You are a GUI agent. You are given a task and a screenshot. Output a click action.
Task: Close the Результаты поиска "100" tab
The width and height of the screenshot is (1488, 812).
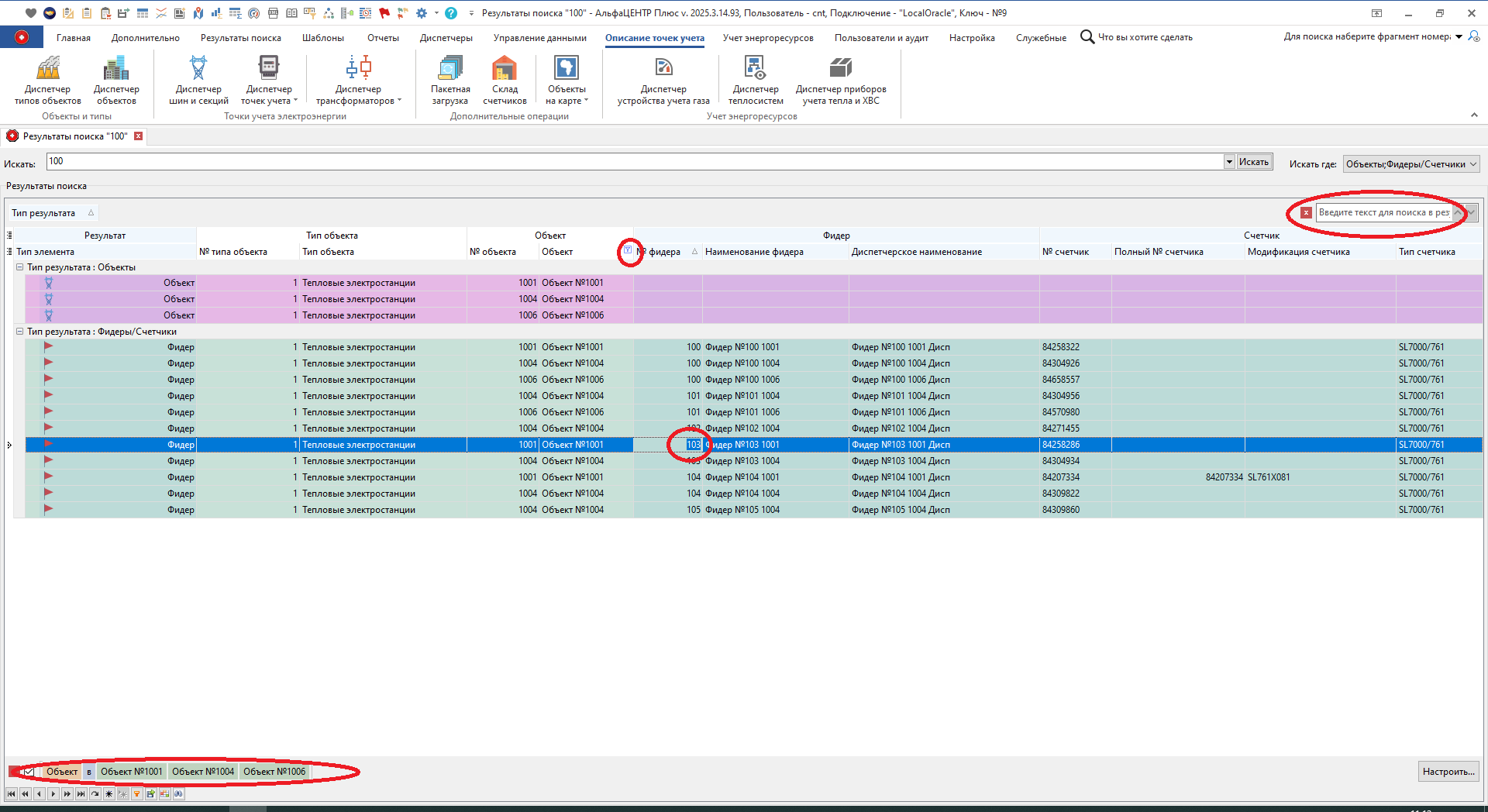(x=139, y=136)
